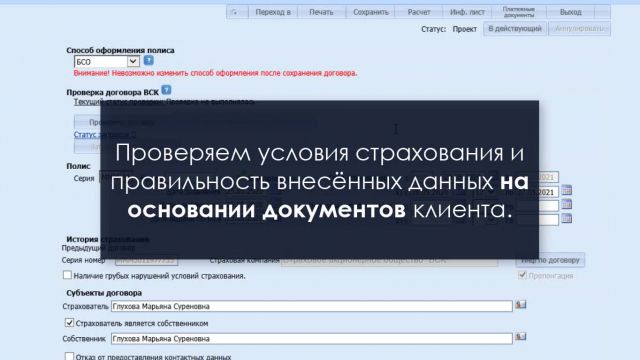Check 'Наличие грубых нарушений условий страхования'
The image size is (640, 360).
point(67,275)
